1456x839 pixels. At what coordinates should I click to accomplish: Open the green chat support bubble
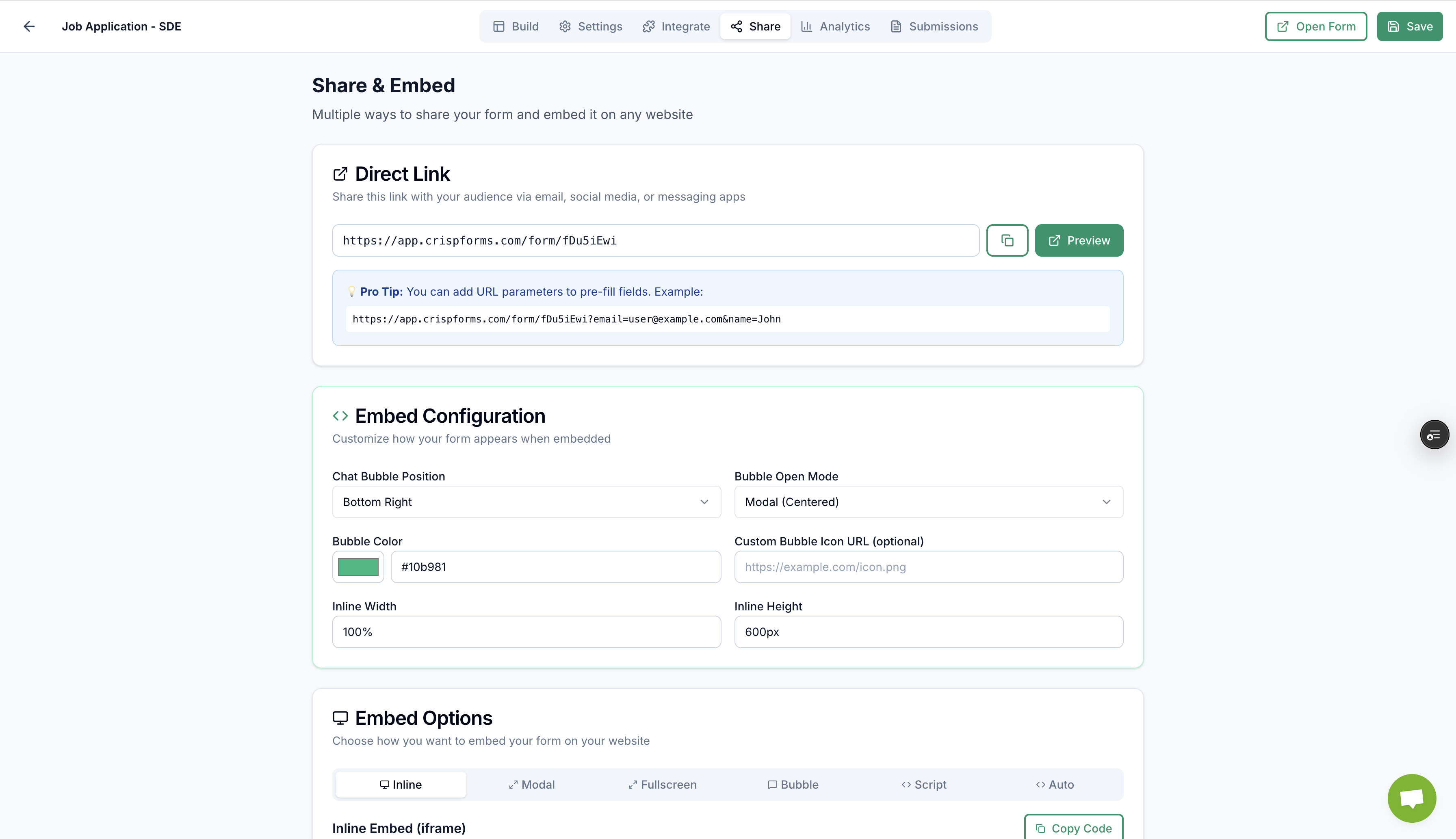point(1412,798)
